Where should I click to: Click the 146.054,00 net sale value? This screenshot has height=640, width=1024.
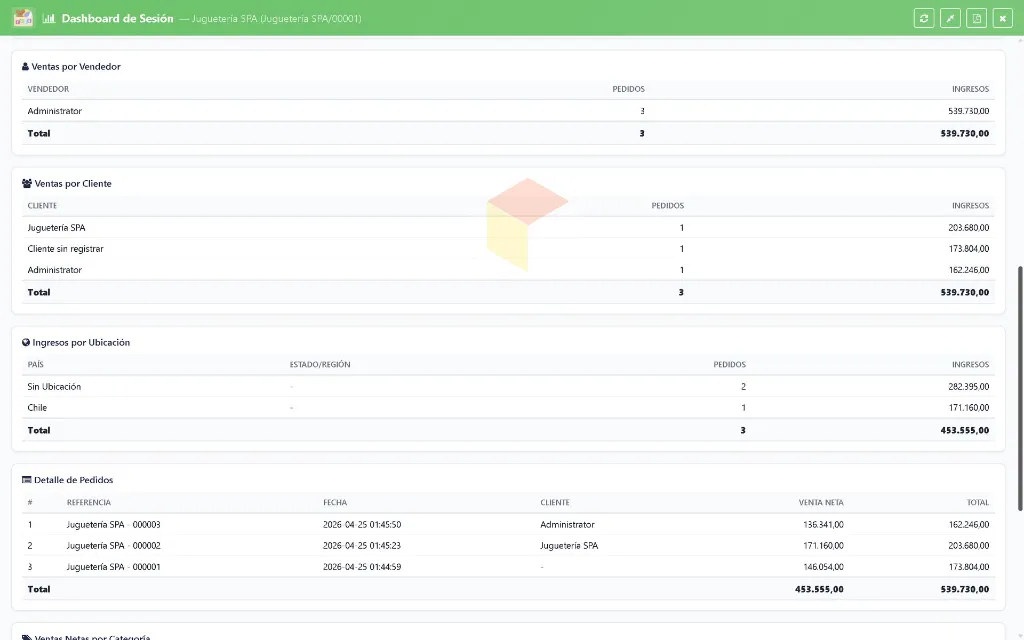[823, 567]
